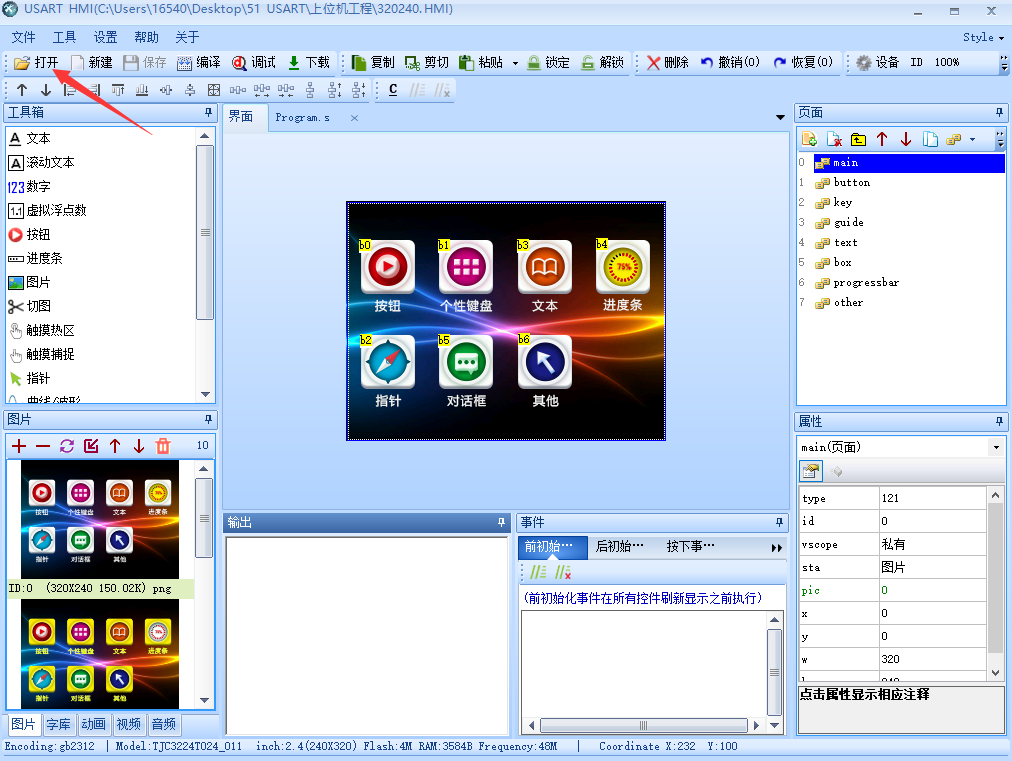Viewport: 1012px width, 761px height.
Task: Open the 工具 menu
Action: point(65,37)
